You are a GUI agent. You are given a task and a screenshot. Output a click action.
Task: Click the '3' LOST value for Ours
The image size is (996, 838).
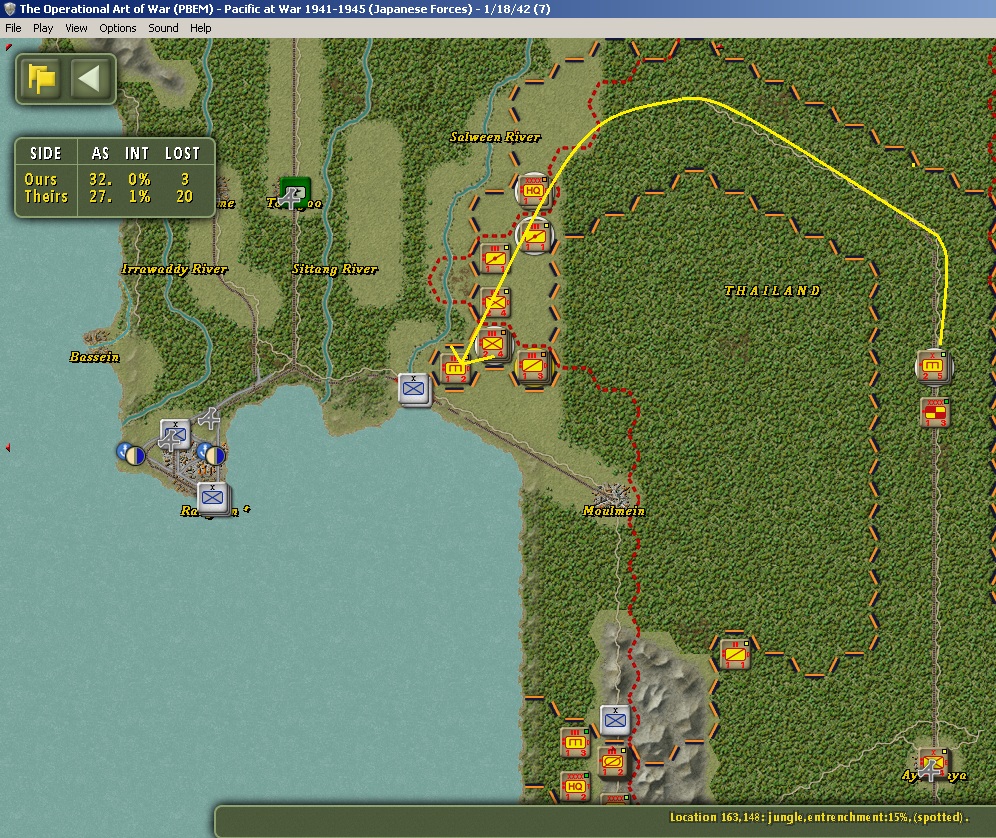(185, 180)
